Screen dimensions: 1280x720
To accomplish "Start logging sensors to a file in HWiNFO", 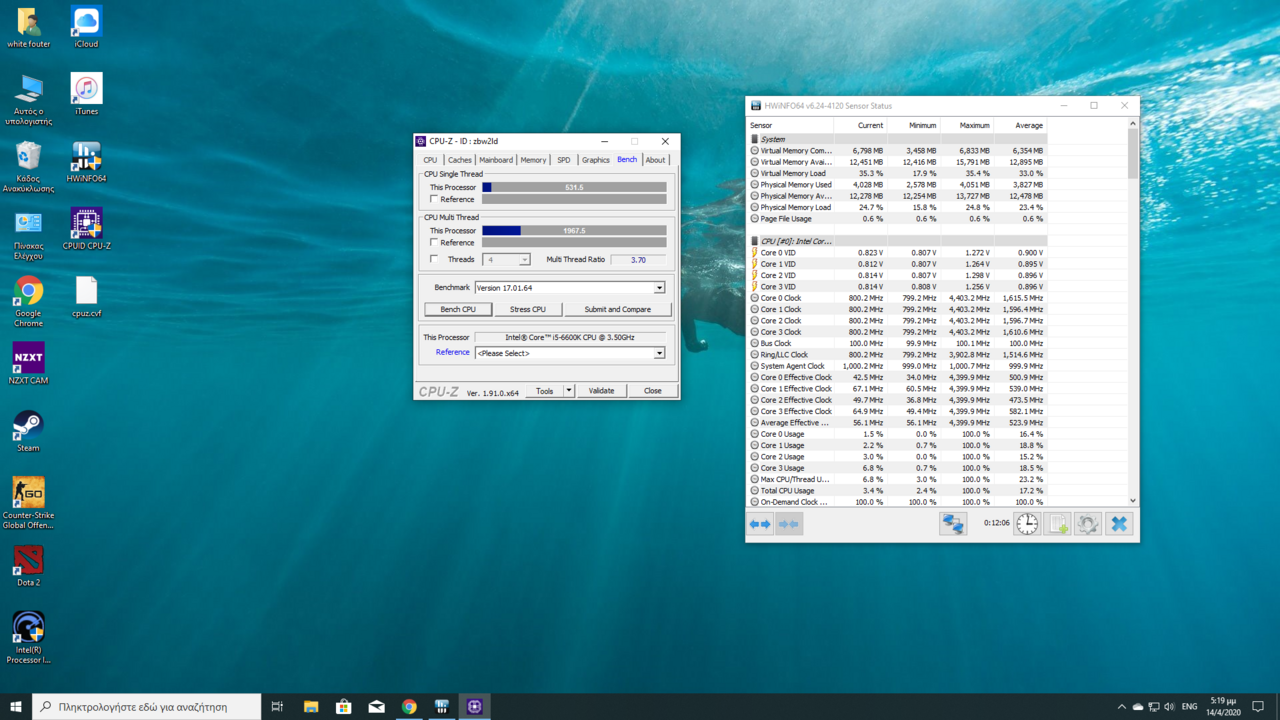I will click(x=1058, y=524).
